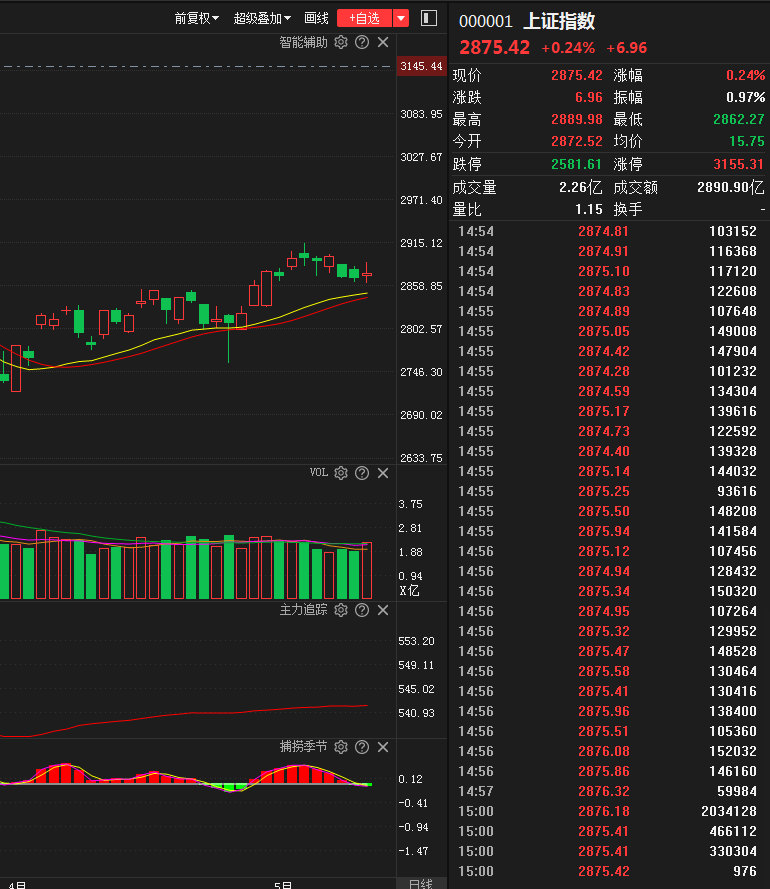Toggle the side panel layout icon
The height and width of the screenshot is (889, 770).
[x=429, y=18]
